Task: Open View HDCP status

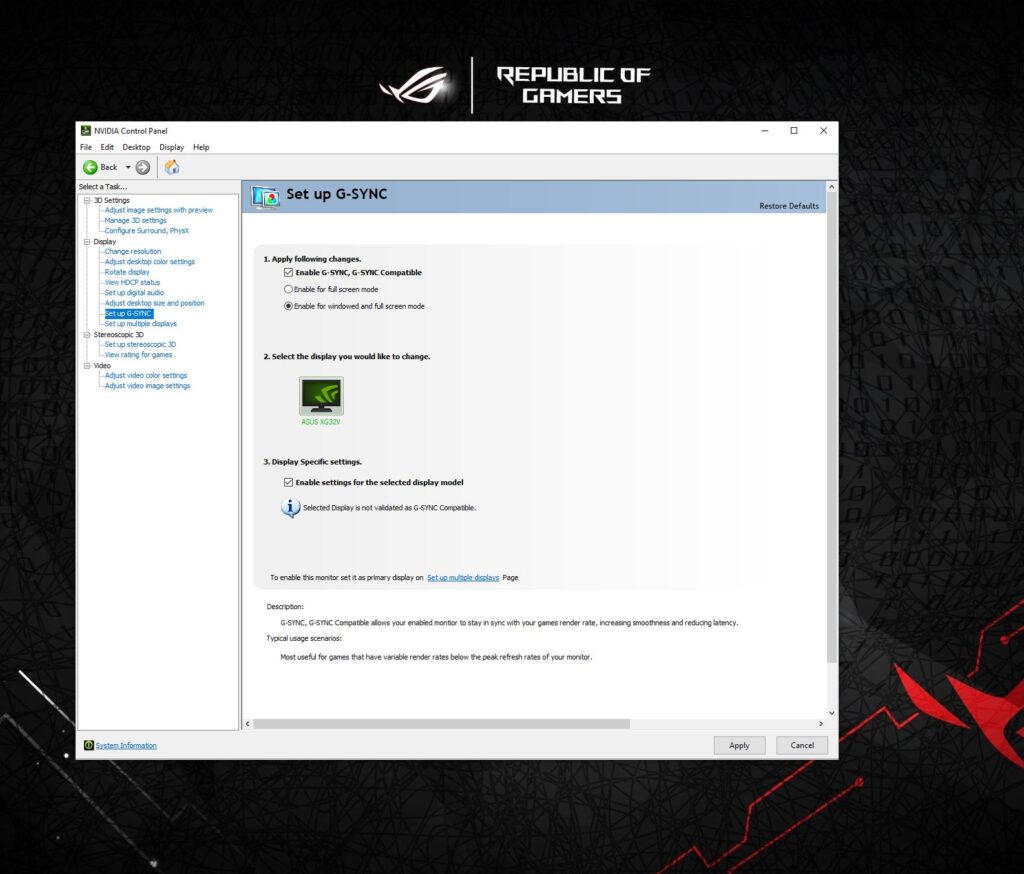Action: pos(132,283)
